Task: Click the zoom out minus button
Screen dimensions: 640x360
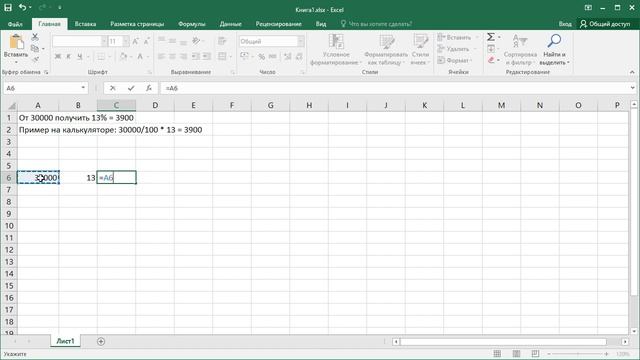Action: (x=549, y=353)
